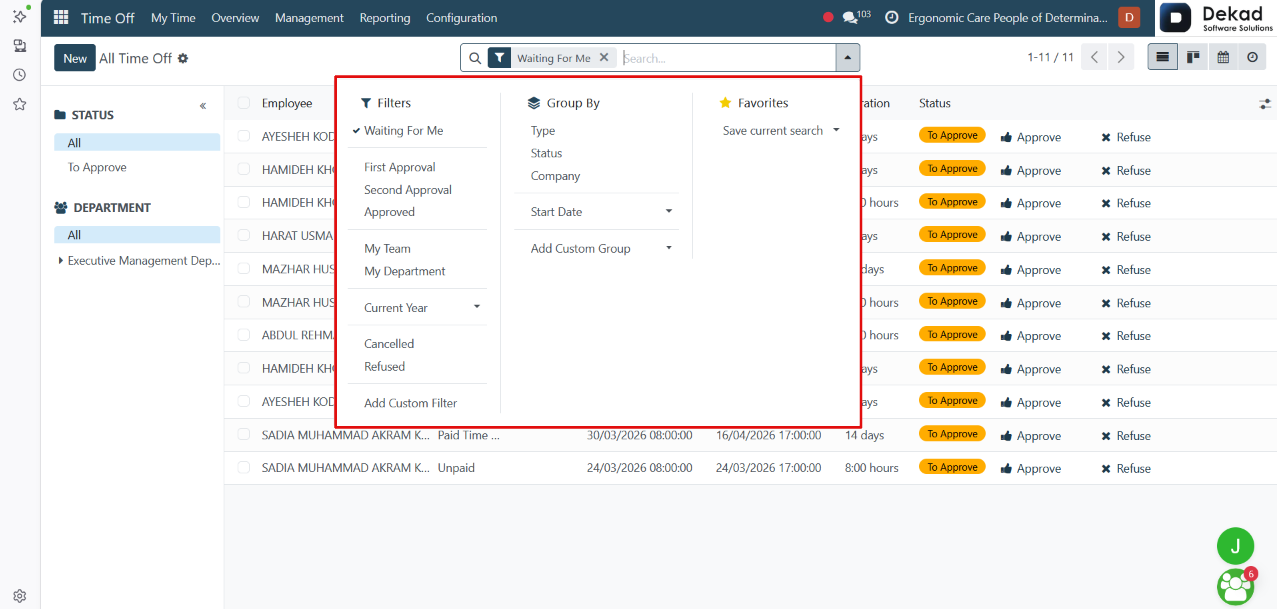Open the Overview menu
The image size is (1277, 609).
click(235, 18)
